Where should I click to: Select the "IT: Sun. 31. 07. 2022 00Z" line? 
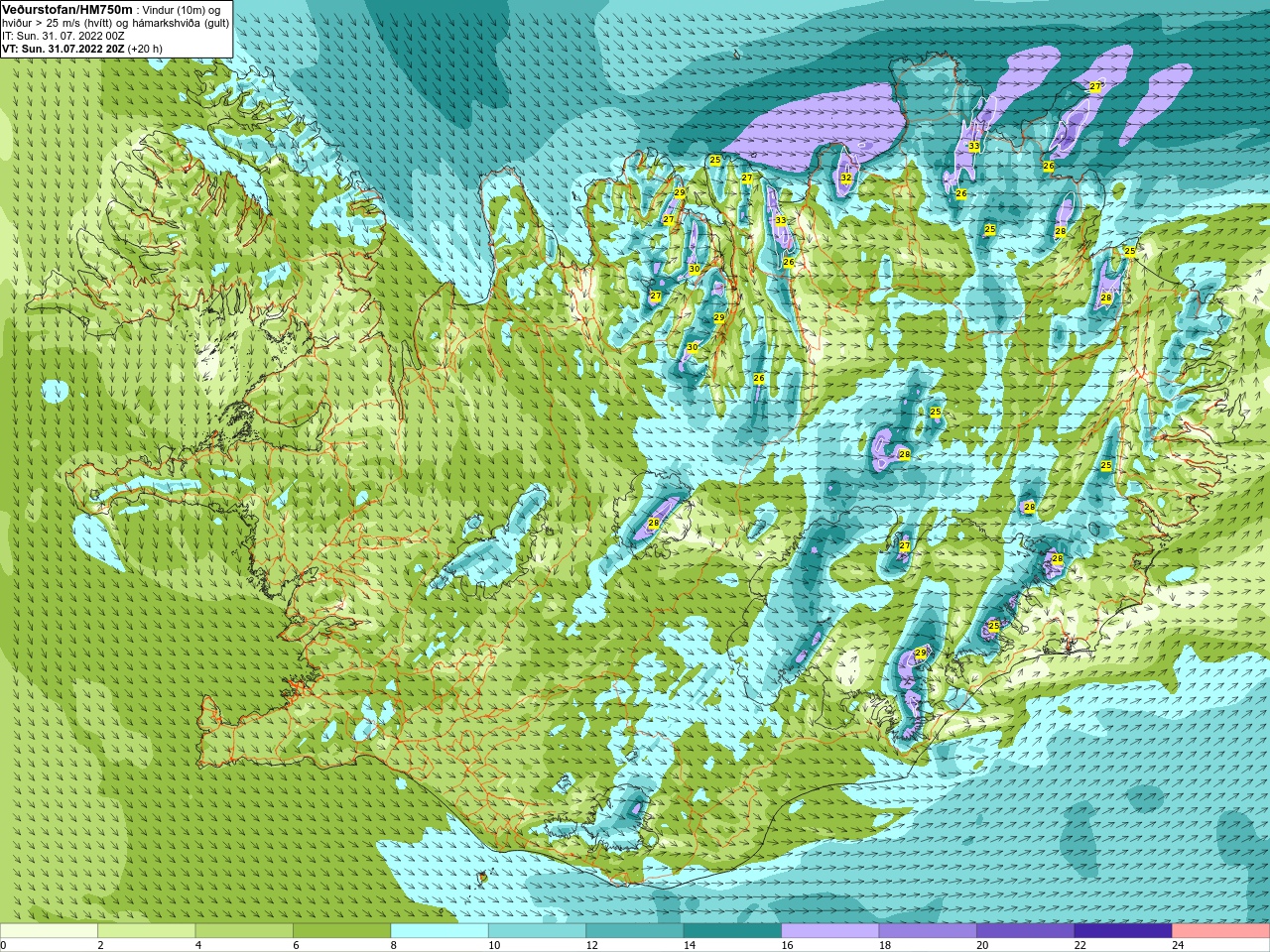(63, 36)
